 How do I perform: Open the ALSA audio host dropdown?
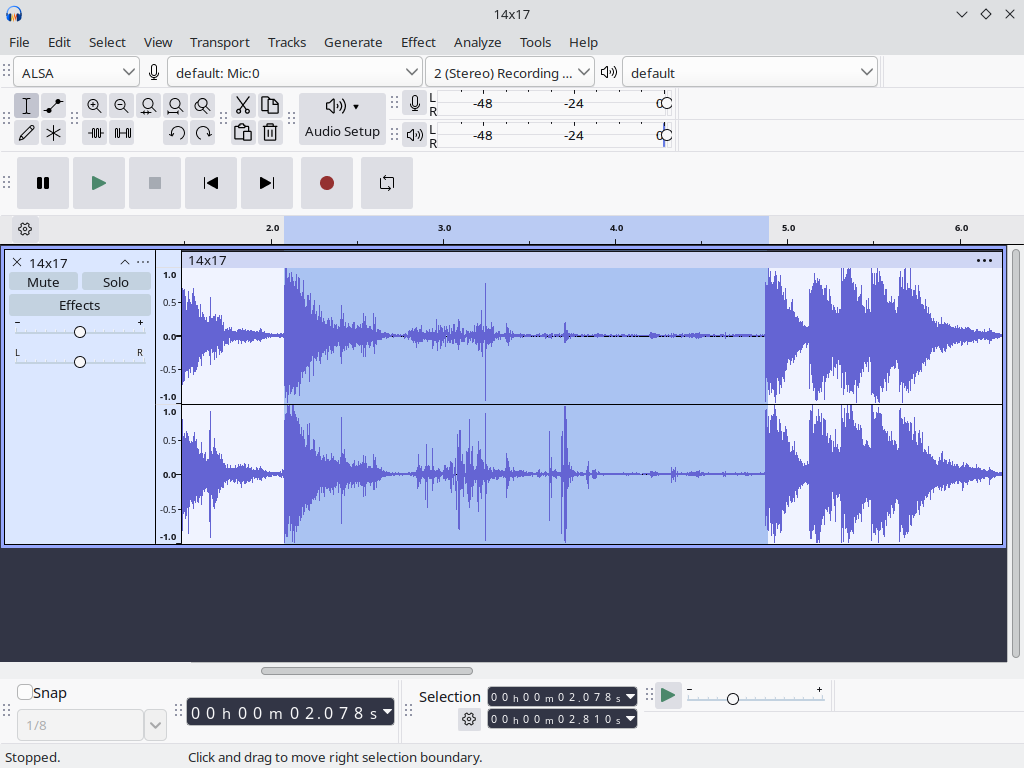(x=77, y=72)
